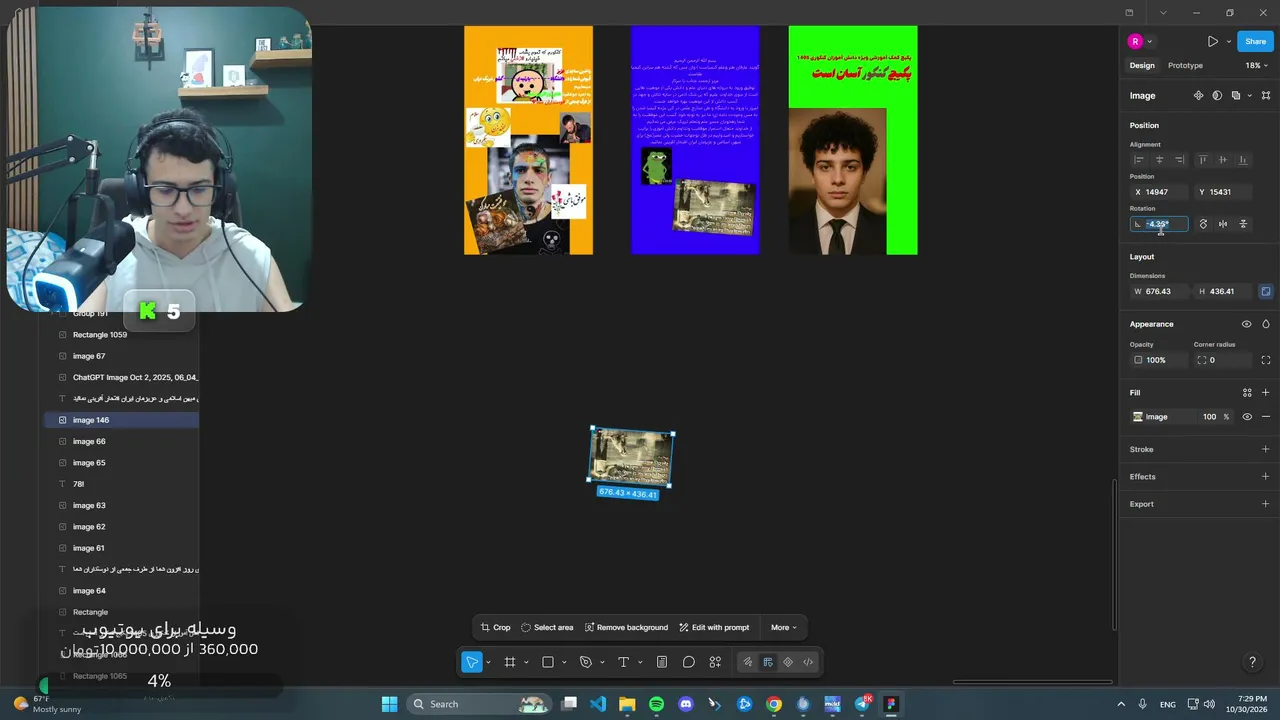Click the Create component icon

pos(1198,96)
